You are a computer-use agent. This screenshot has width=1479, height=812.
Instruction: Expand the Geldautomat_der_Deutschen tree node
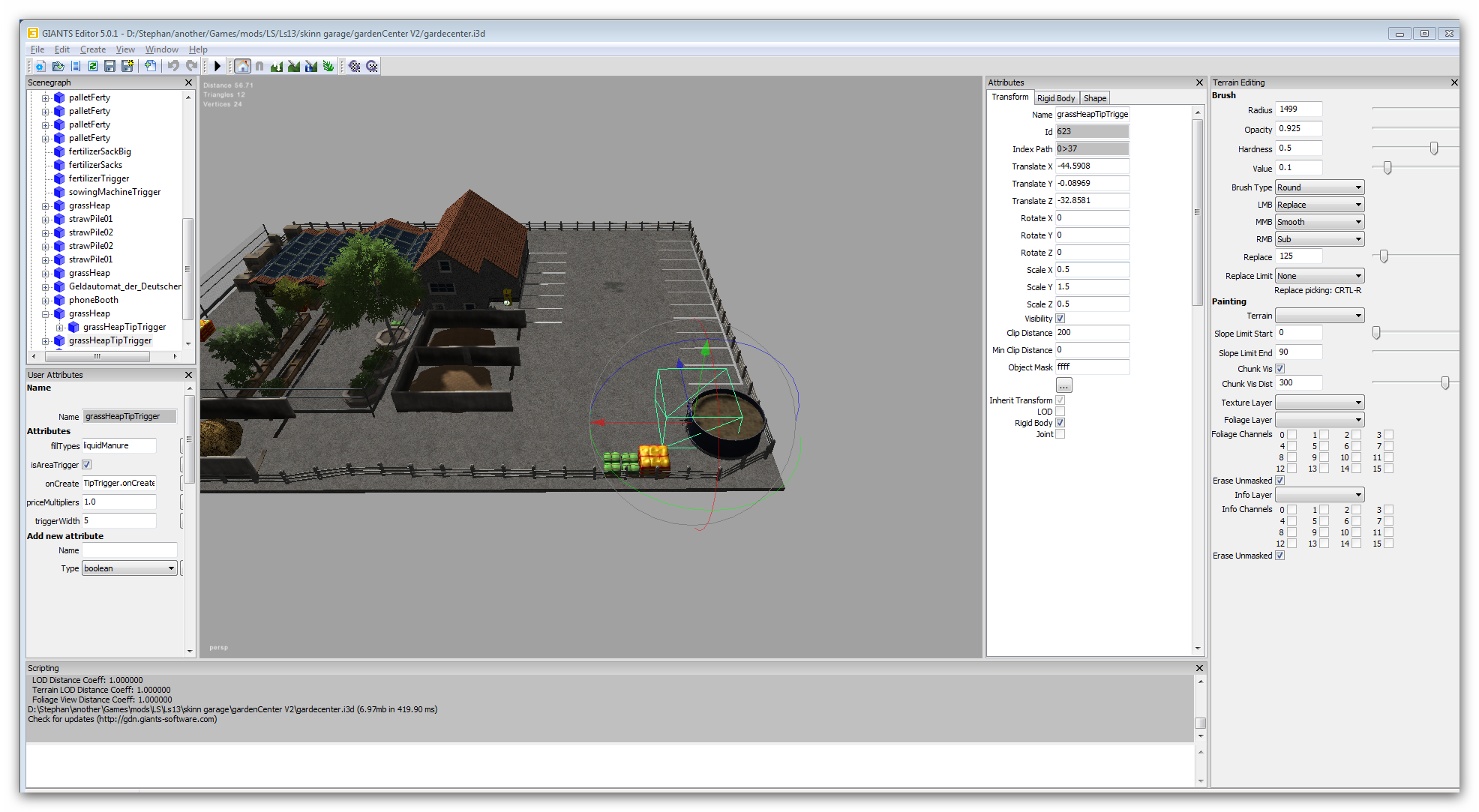(46, 287)
